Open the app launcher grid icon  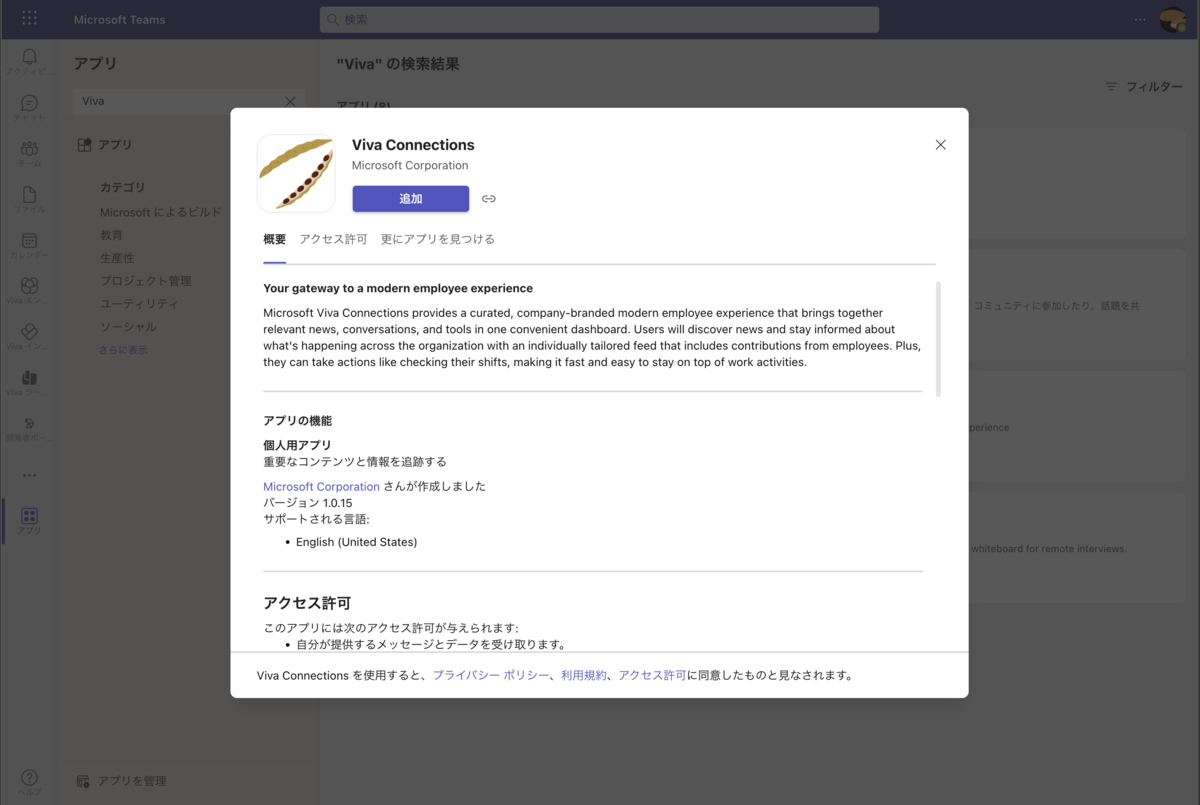(29, 19)
